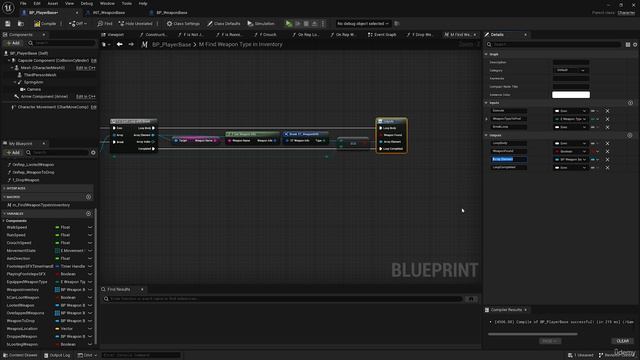This screenshot has height=360, width=640.
Task: Start Simulation mode
Action: coord(261,24)
